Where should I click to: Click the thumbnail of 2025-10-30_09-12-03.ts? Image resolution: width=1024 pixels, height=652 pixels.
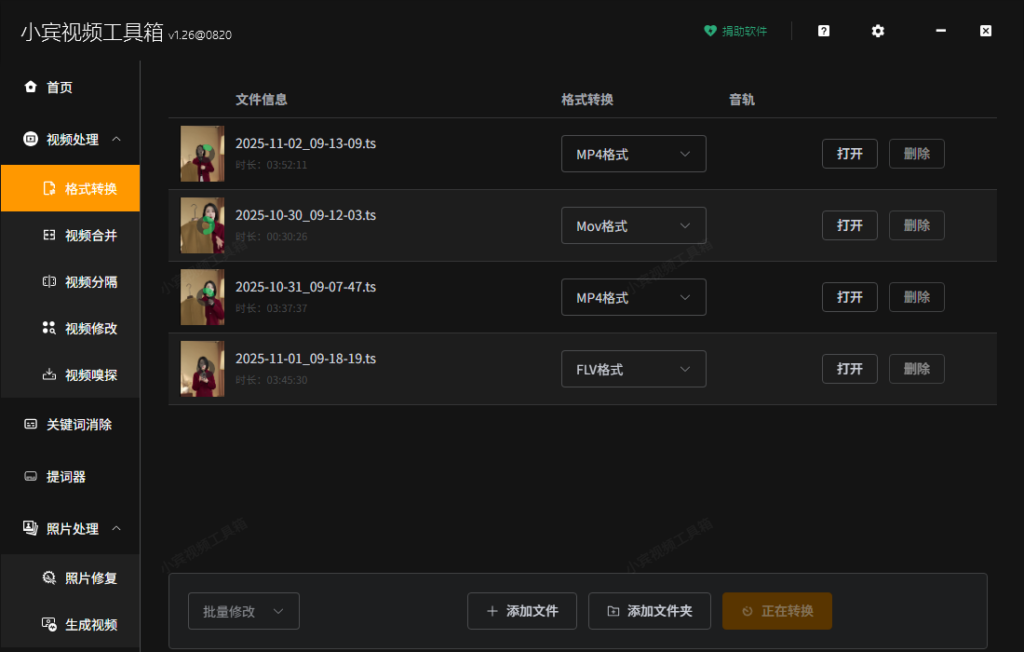click(203, 225)
